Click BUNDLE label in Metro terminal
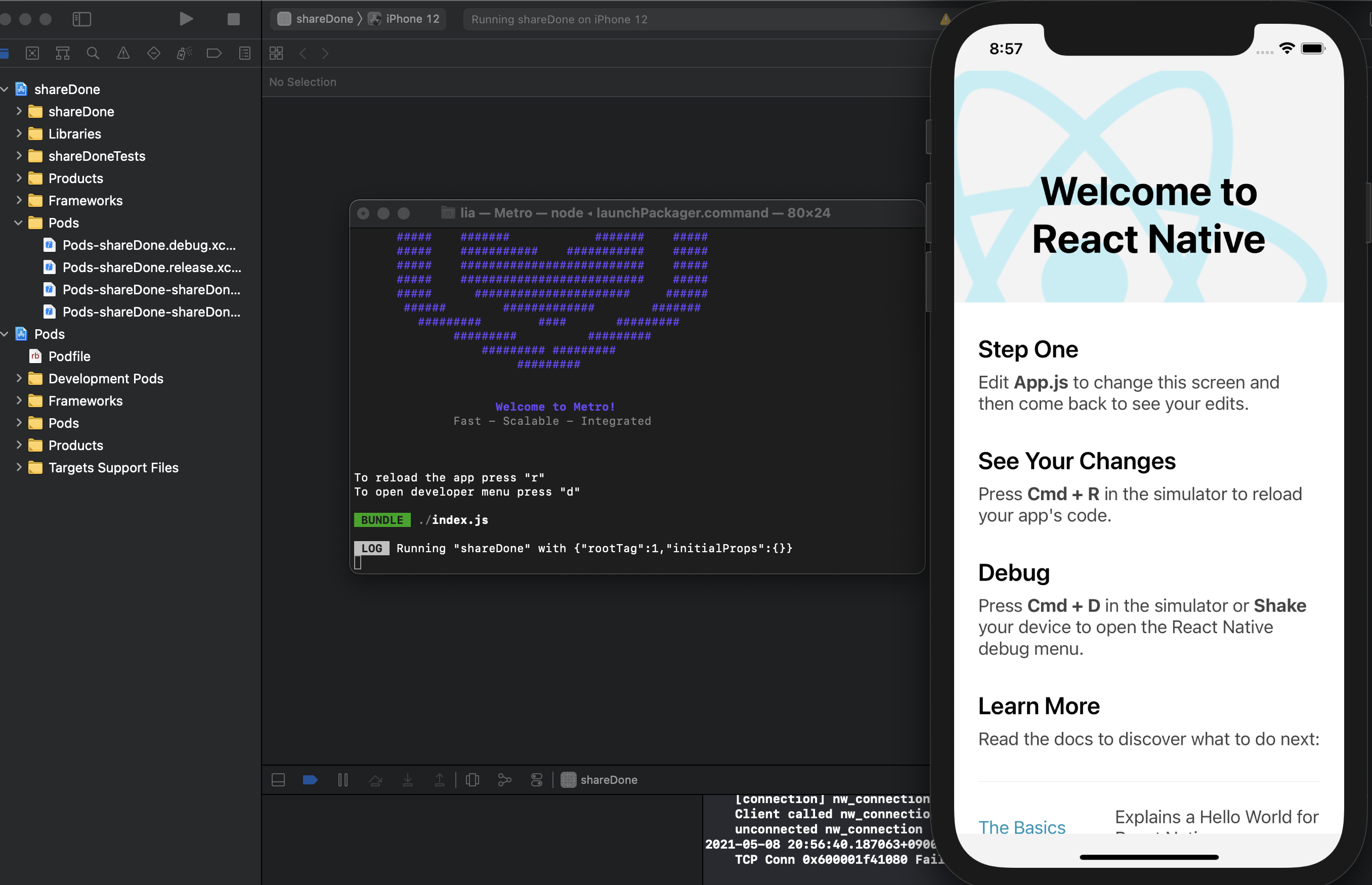 coord(381,520)
